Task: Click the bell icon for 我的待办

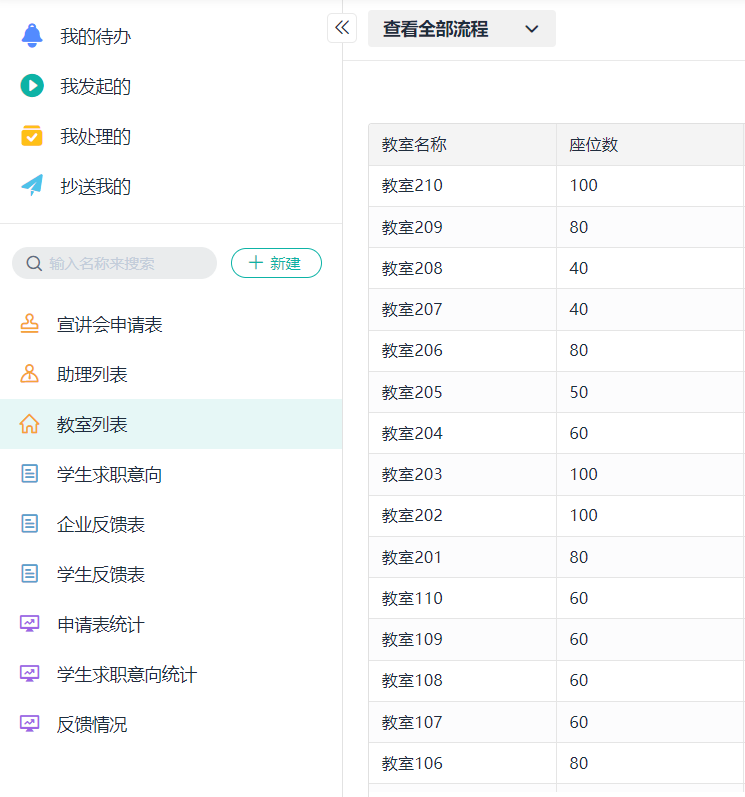Action: pyautogui.click(x=32, y=36)
